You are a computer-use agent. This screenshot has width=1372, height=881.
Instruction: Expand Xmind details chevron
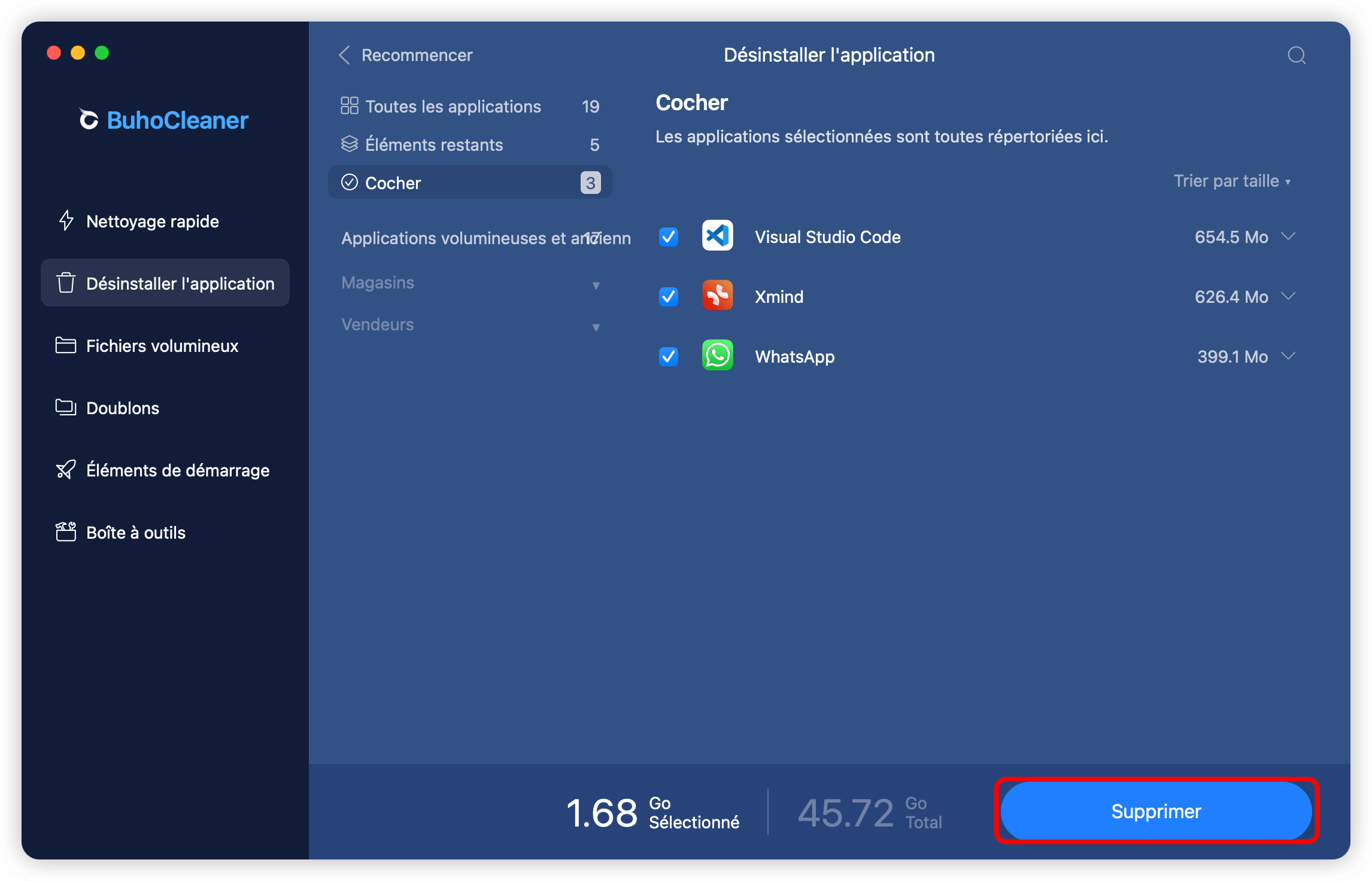pos(1289,296)
